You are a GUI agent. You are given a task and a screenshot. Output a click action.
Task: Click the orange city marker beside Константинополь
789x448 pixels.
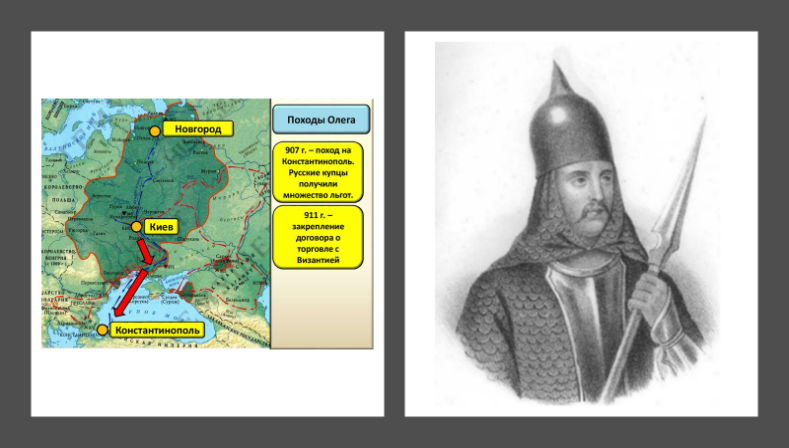point(102,330)
